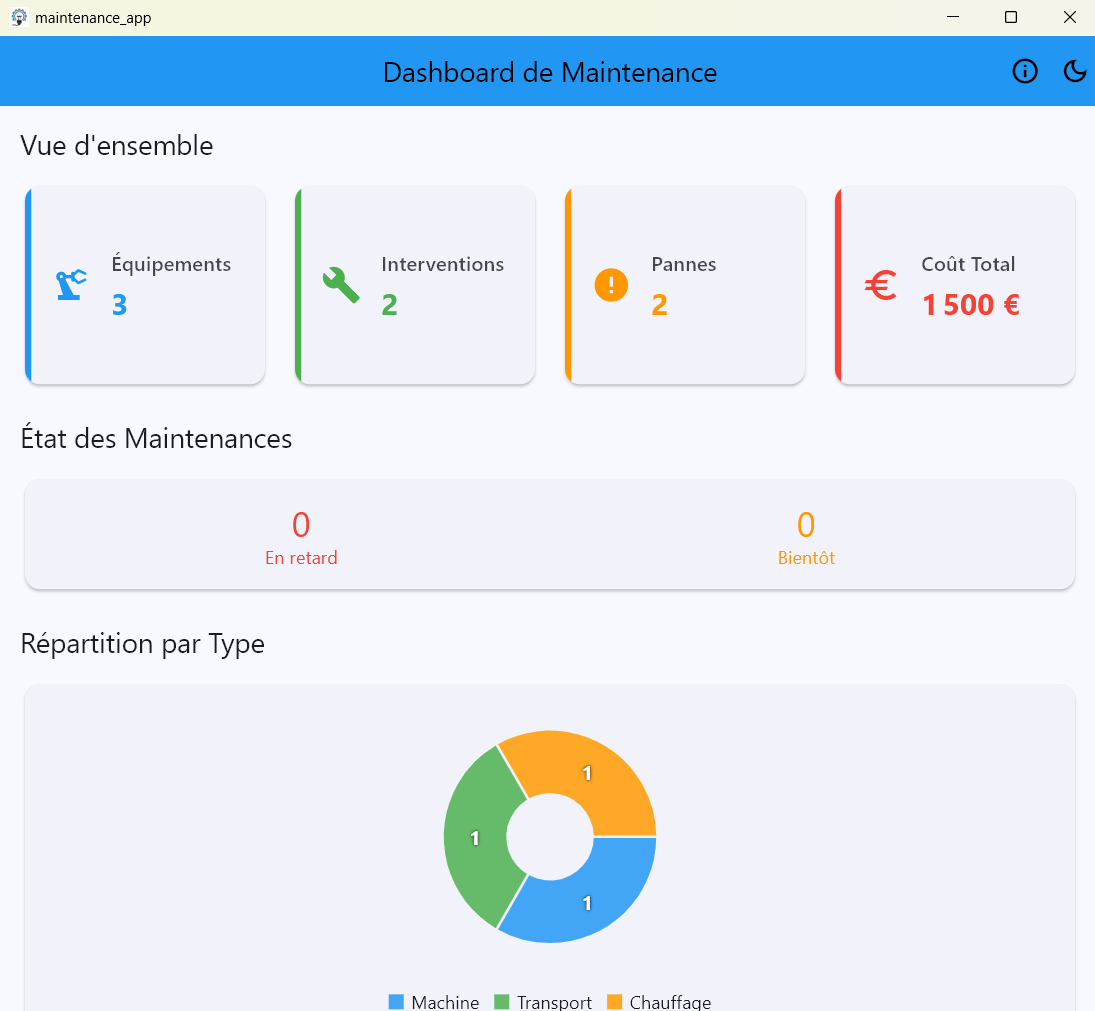Close the maintenance_app window
This screenshot has width=1095, height=1011.
[1069, 17]
